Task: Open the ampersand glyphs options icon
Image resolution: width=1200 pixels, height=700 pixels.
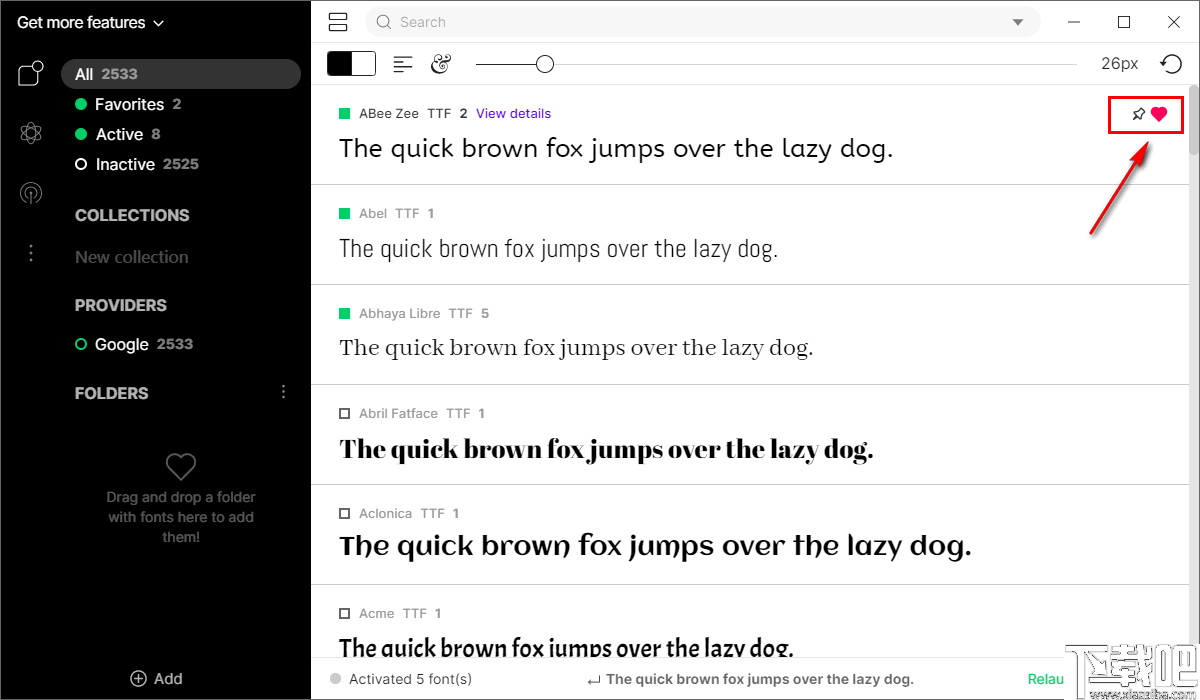Action: pos(441,64)
